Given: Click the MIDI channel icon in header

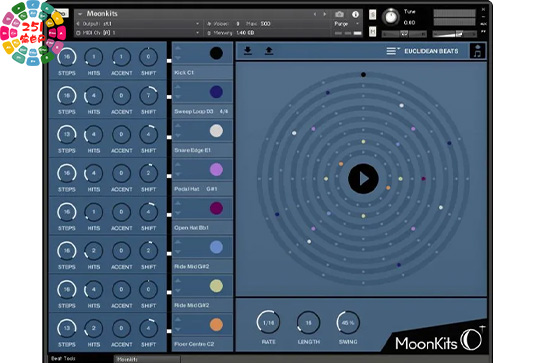Looking at the screenshot, I should [78, 33].
